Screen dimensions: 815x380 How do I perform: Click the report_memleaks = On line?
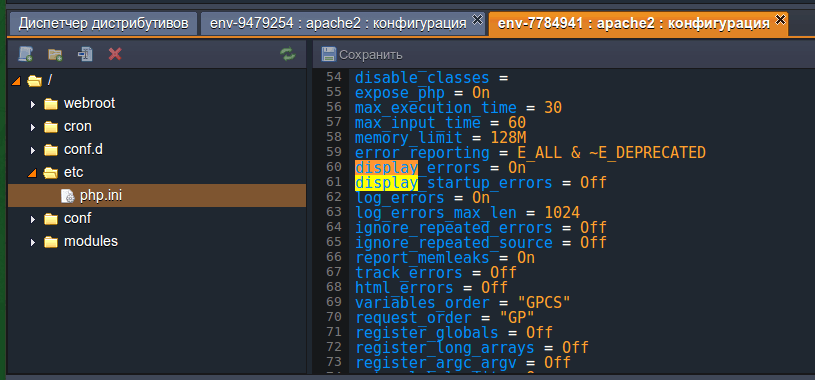[x=445, y=258]
